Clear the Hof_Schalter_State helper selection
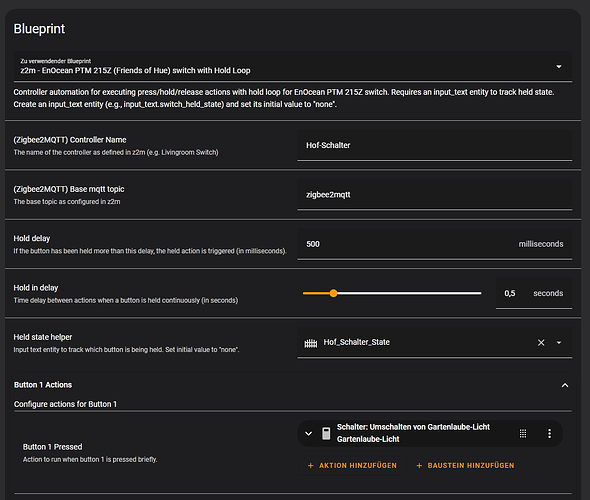The height and width of the screenshot is (500, 590). (541, 342)
